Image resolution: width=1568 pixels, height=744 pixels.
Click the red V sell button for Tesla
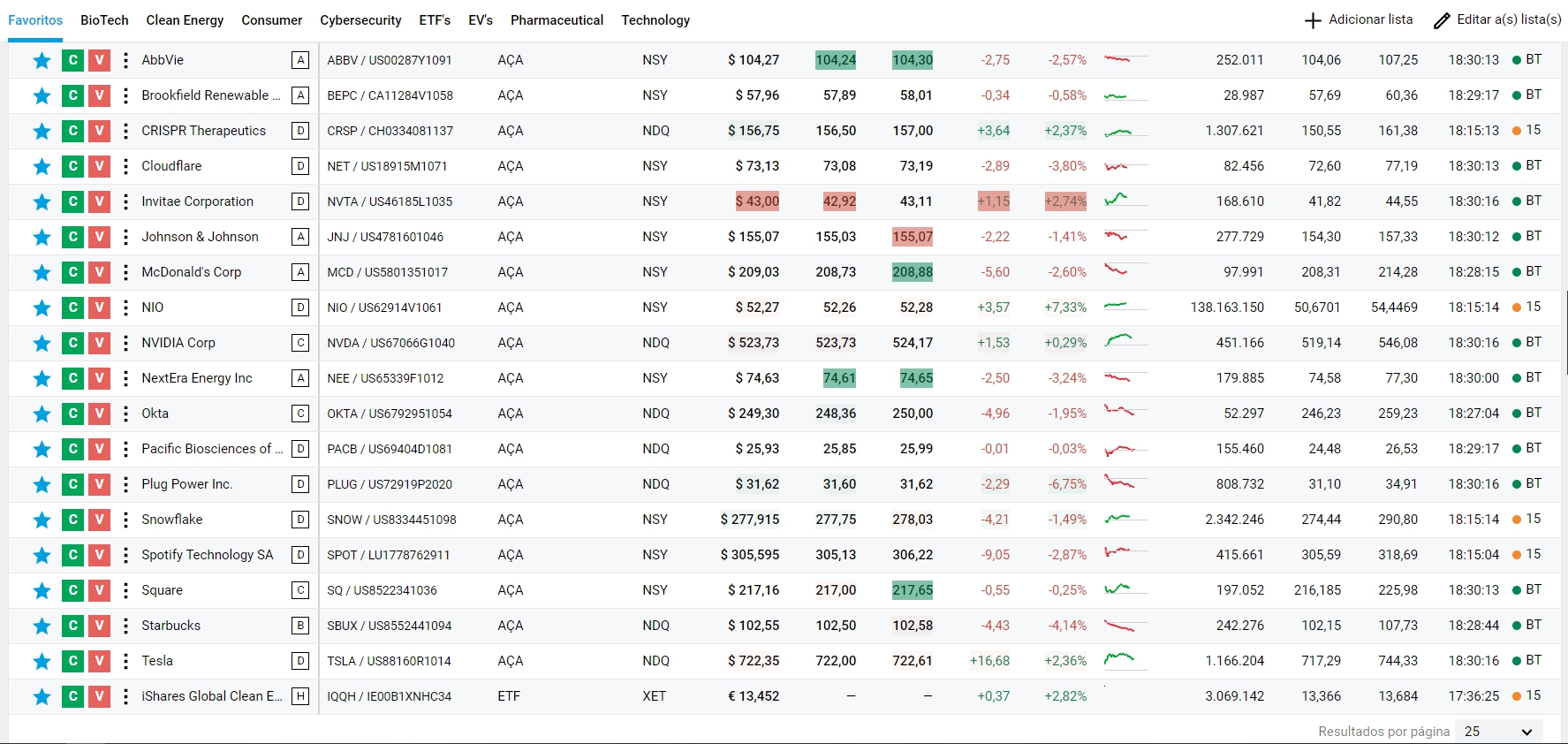100,661
